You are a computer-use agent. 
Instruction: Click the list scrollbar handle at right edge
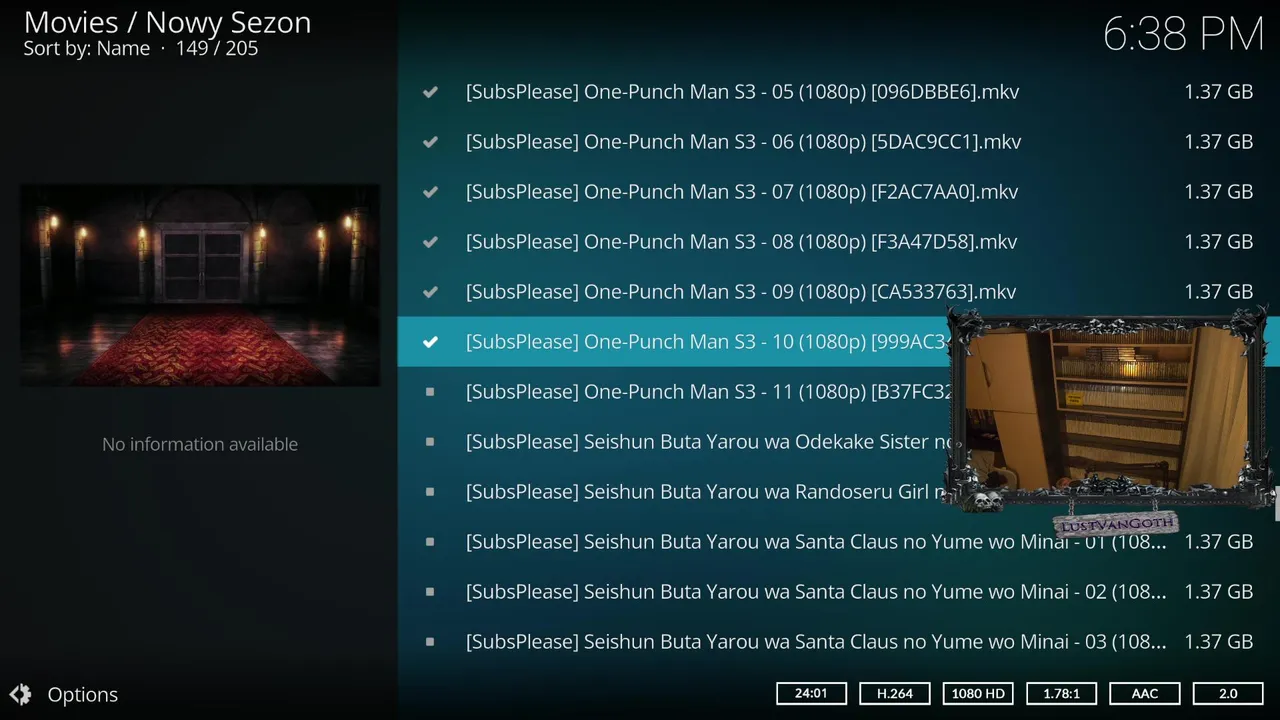pyautogui.click(x=1277, y=503)
